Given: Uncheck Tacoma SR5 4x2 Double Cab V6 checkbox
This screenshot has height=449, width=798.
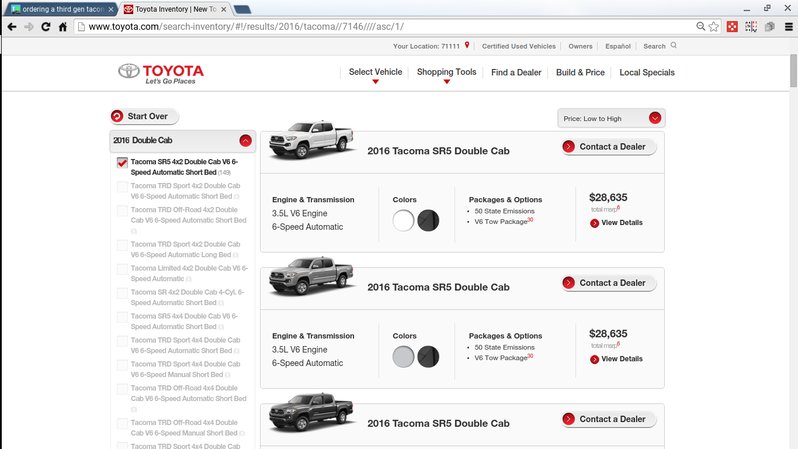Looking at the screenshot, I should tap(122, 163).
